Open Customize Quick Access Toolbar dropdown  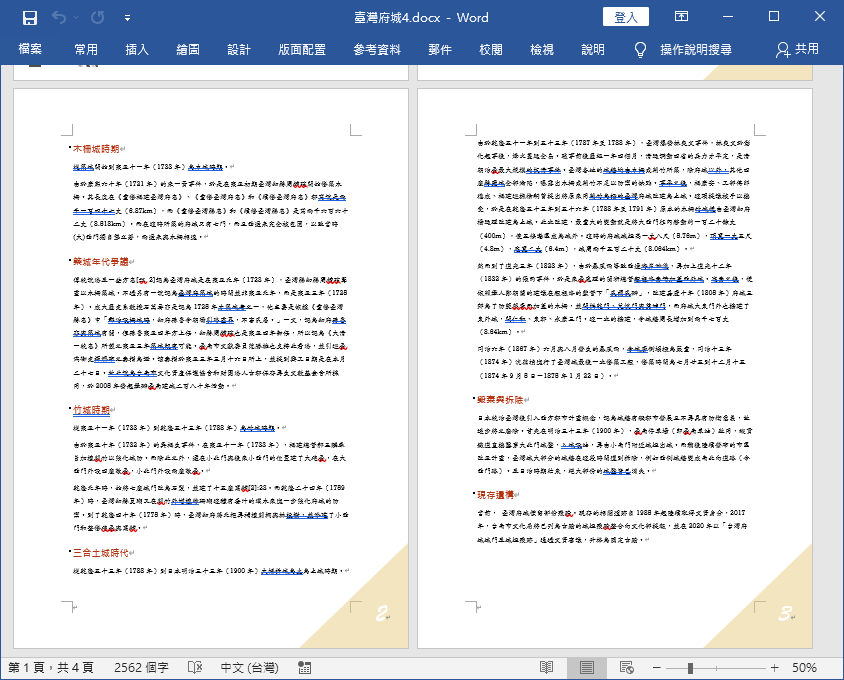128,18
